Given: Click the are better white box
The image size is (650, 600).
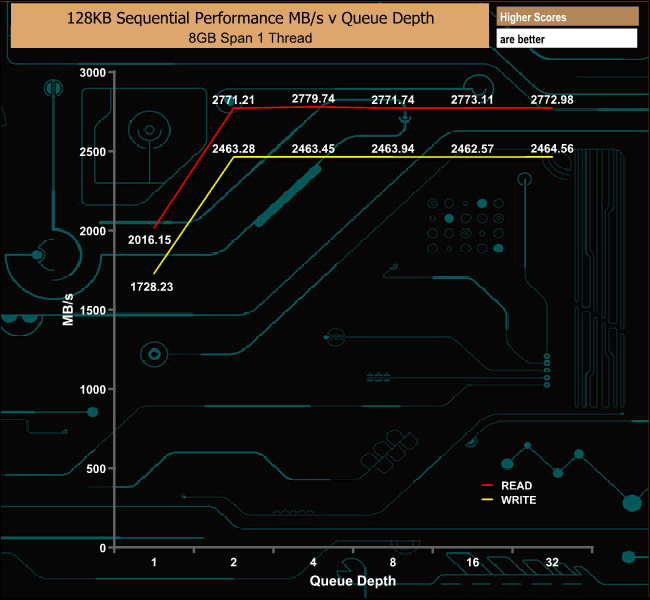Looking at the screenshot, I should (566, 39).
